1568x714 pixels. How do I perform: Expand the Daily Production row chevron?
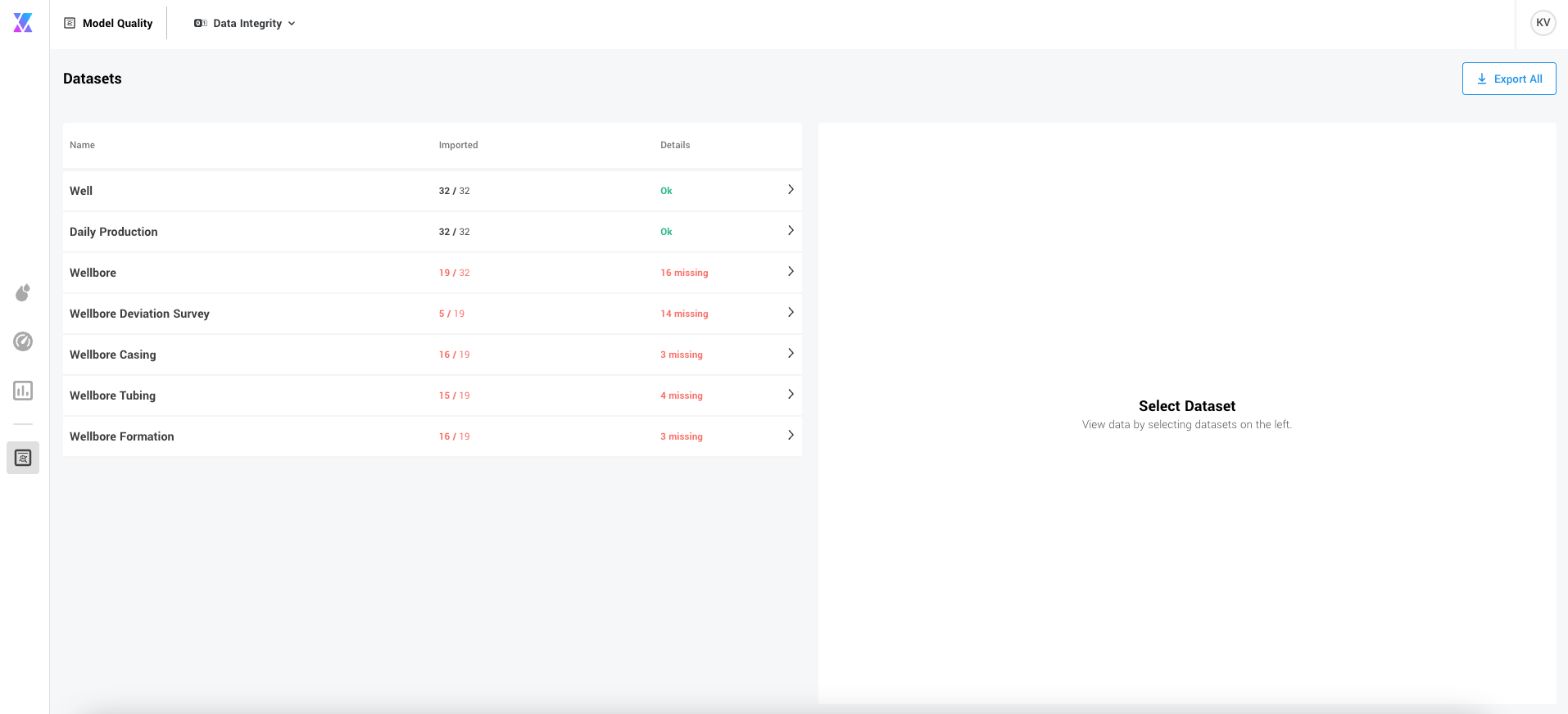791,230
